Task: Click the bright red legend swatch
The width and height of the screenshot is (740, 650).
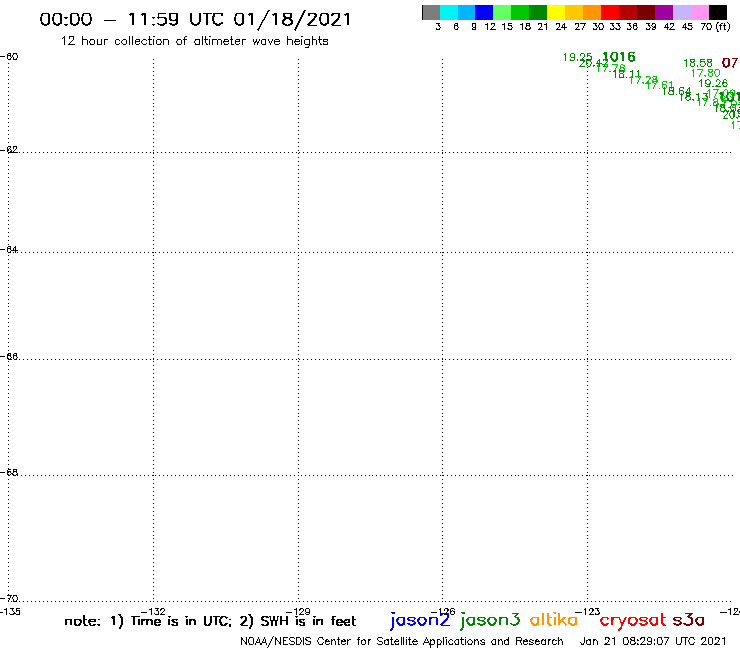Action: tap(610, 12)
